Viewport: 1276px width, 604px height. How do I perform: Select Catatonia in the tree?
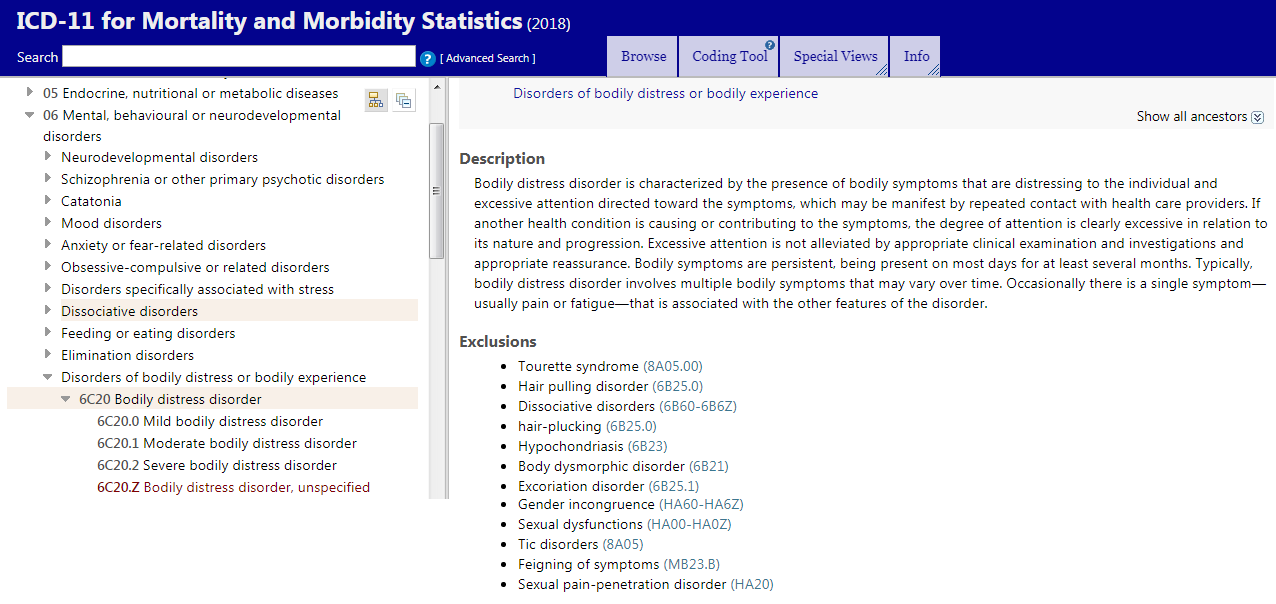(x=91, y=201)
